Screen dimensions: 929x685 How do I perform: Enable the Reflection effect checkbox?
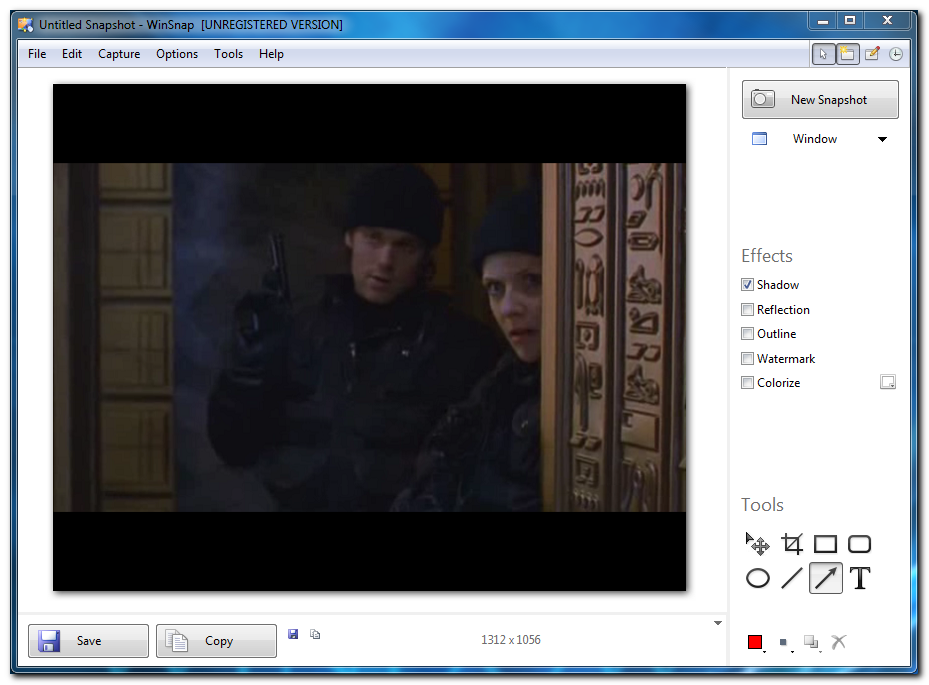coord(748,309)
